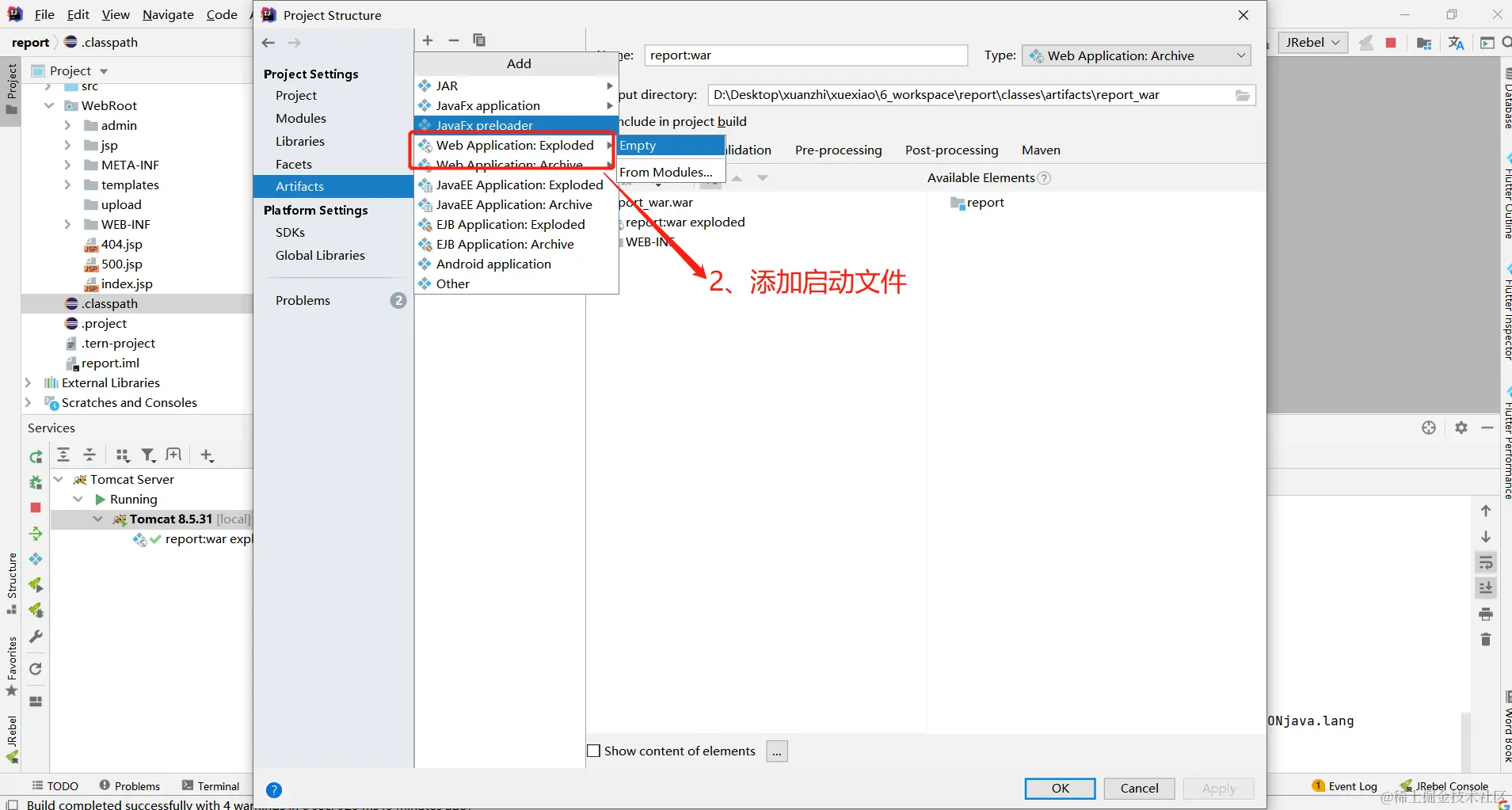Choose JAR from the Add menu

[x=516, y=86]
